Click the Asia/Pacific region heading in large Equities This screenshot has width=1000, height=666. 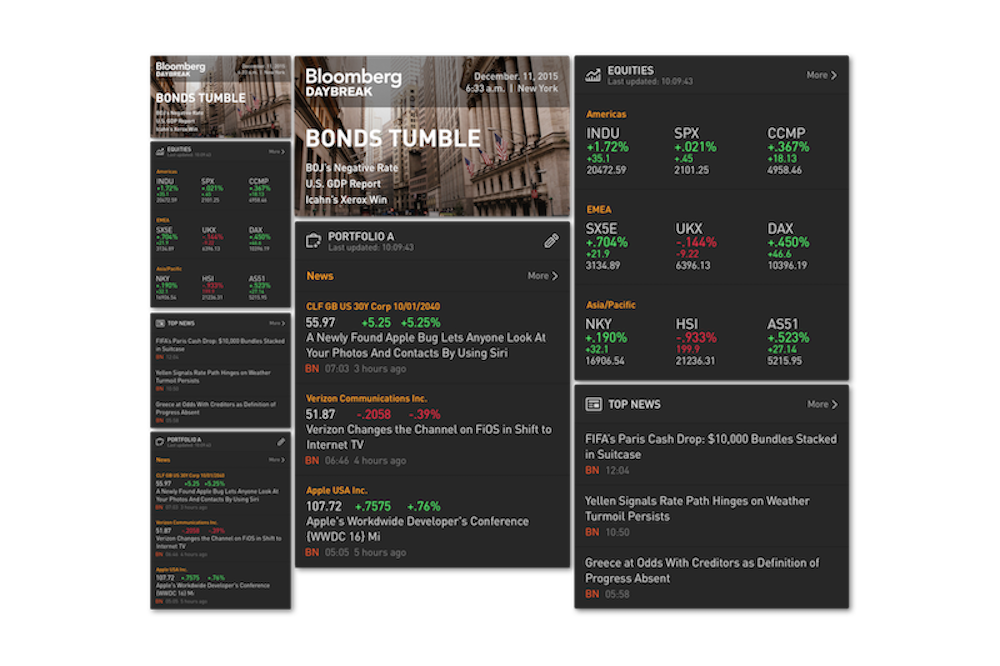(x=610, y=305)
